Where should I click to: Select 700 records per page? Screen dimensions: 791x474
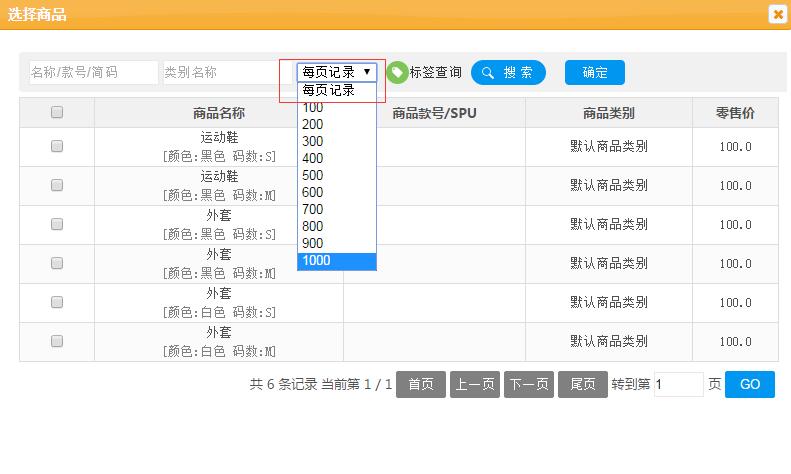click(x=337, y=210)
